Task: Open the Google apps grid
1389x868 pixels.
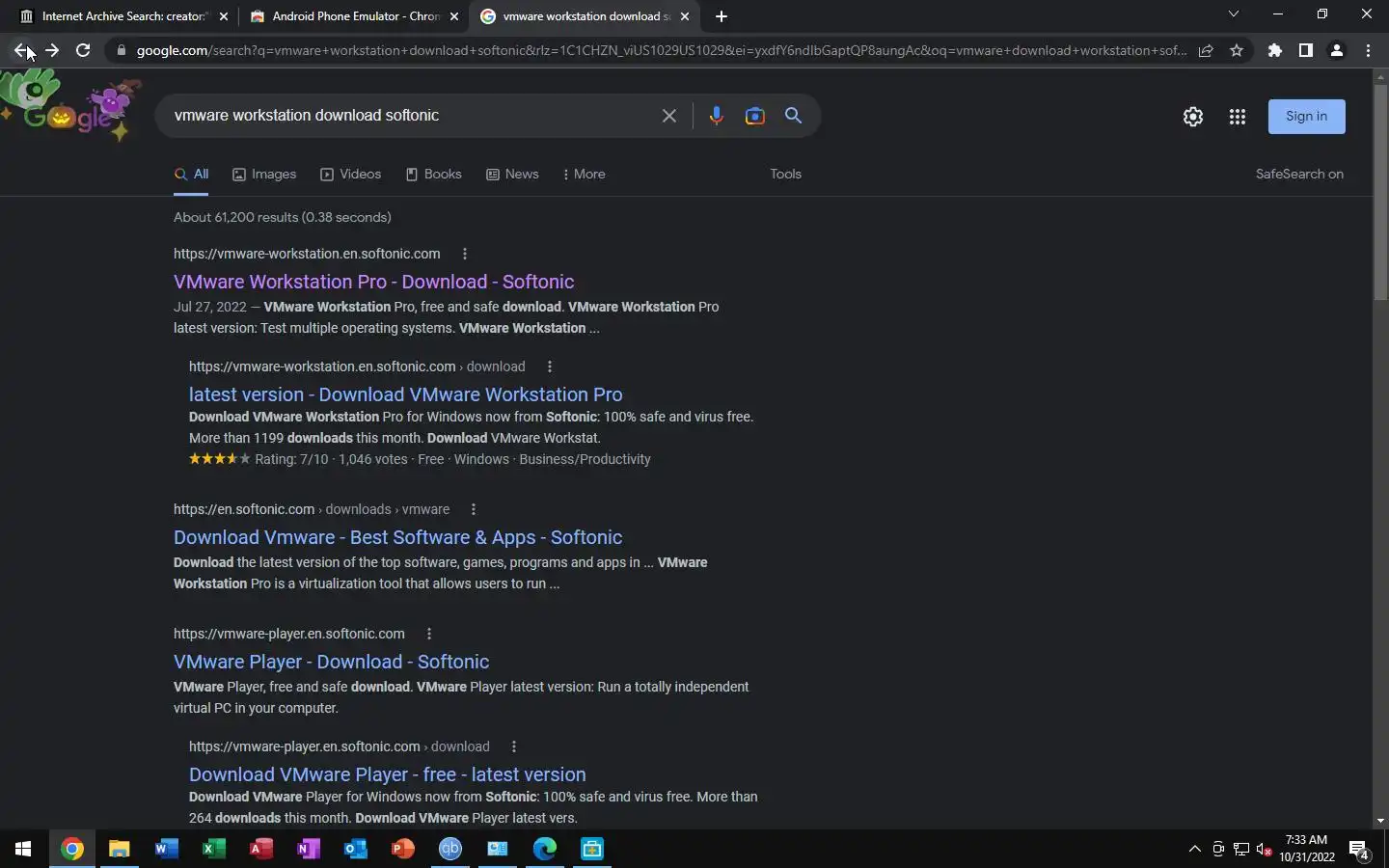Action: (1238, 117)
